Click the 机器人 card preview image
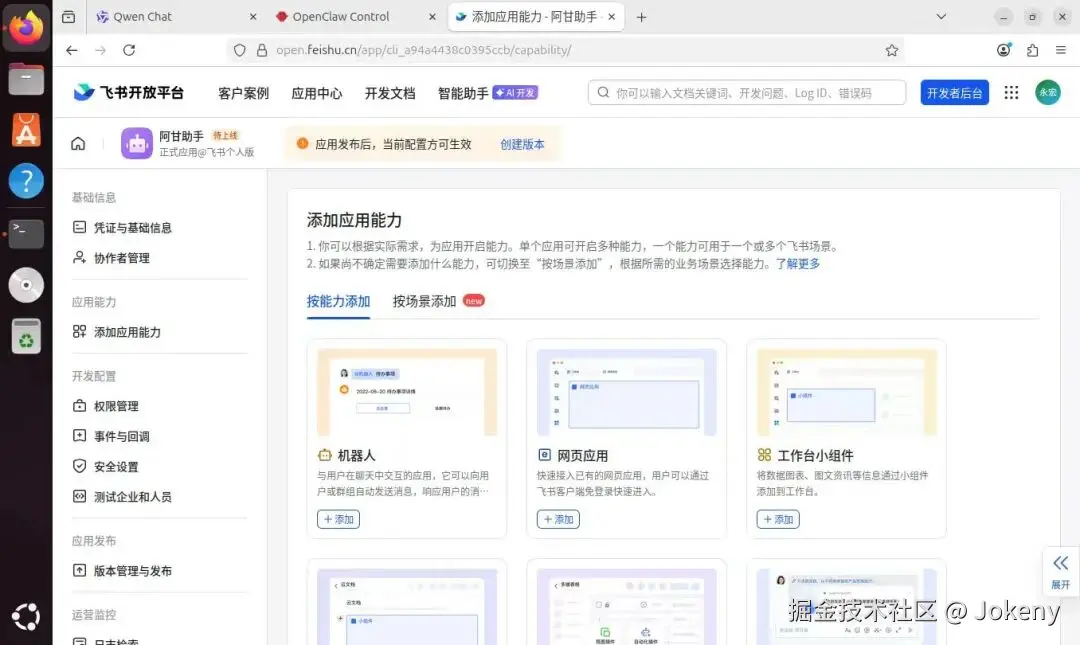The width and height of the screenshot is (1080, 645). click(x=407, y=392)
